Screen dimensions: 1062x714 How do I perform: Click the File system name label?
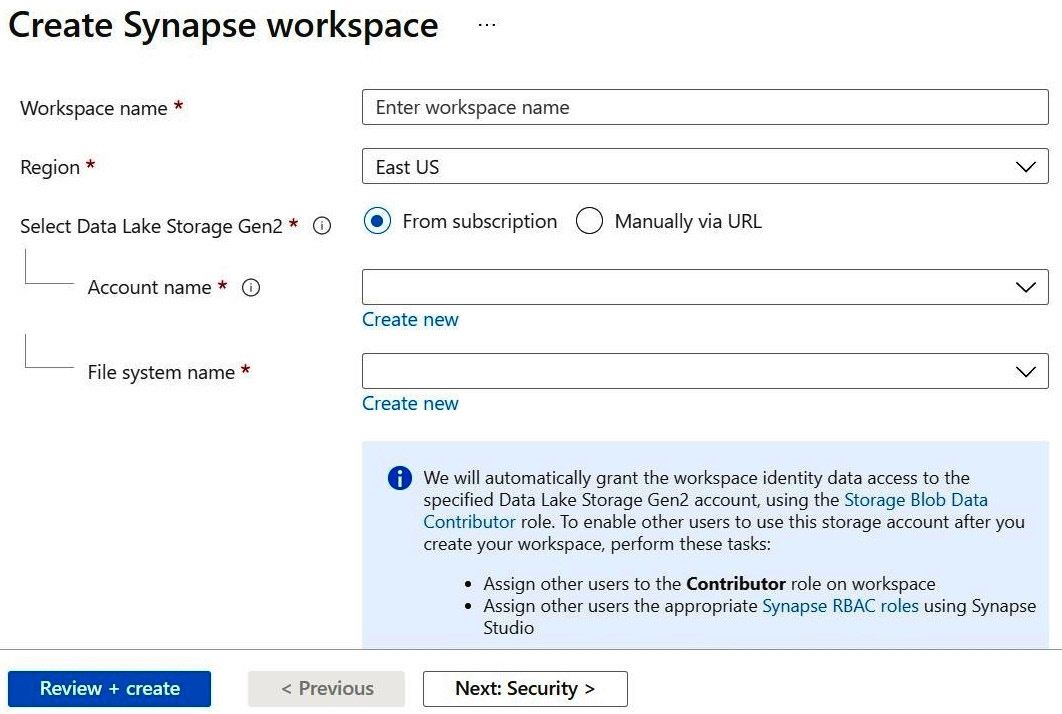tap(161, 372)
